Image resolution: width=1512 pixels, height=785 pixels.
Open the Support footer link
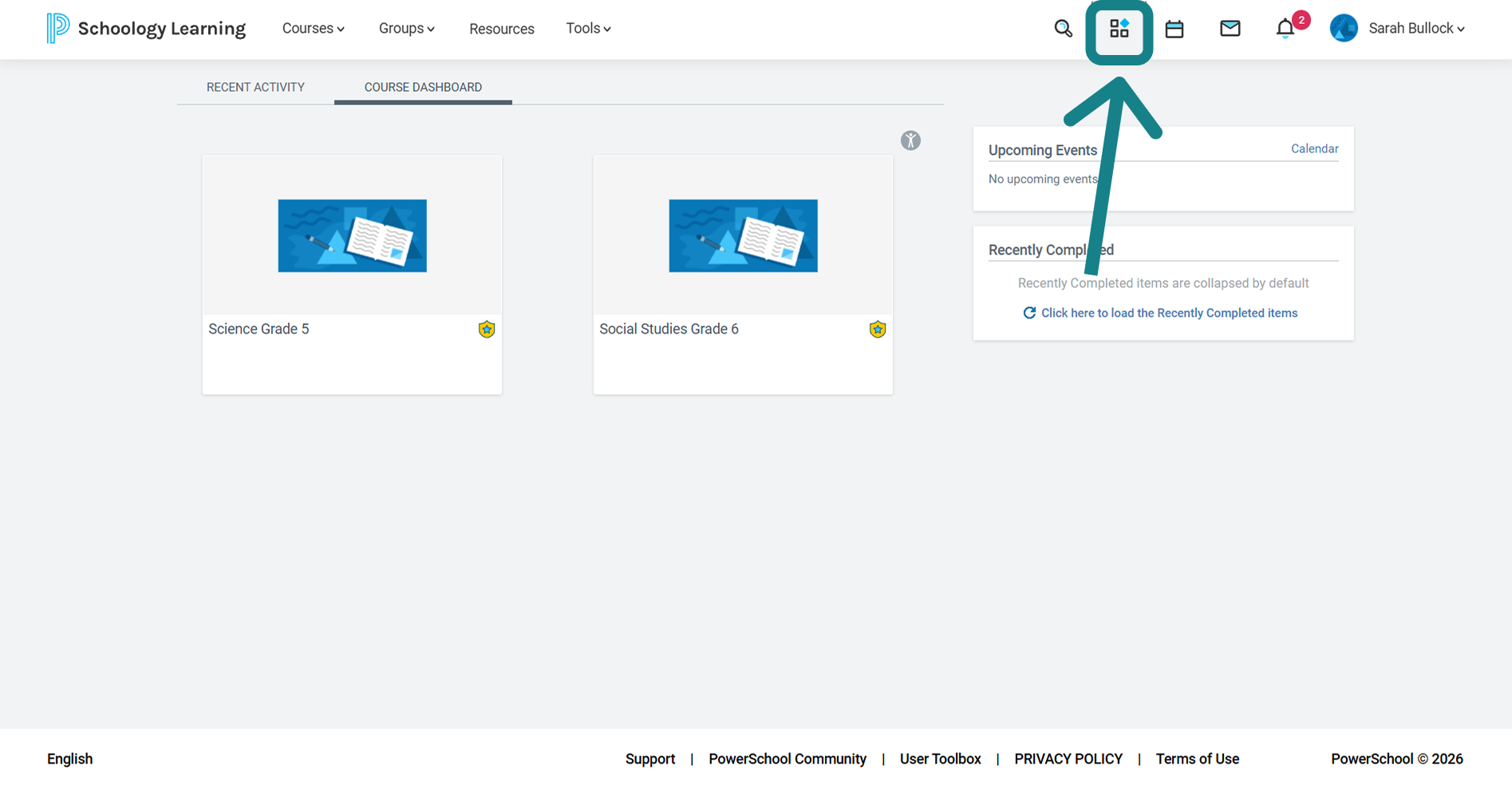(x=650, y=759)
